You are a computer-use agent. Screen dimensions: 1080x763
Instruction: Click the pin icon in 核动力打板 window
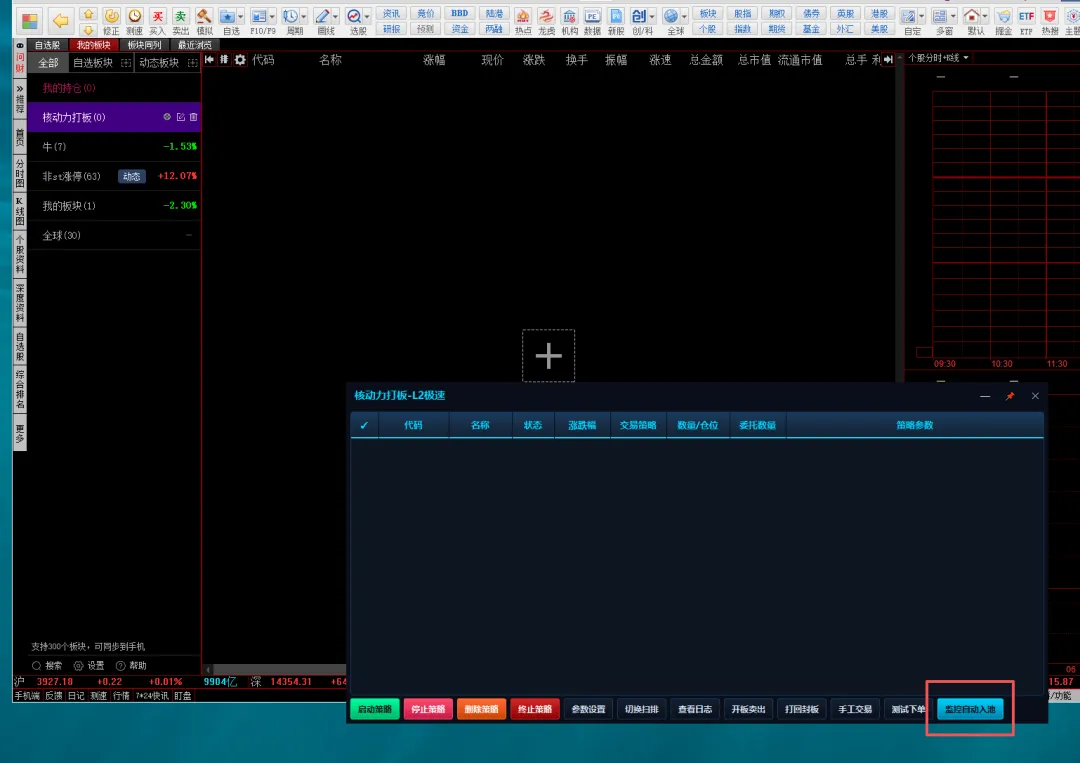pos(1010,396)
